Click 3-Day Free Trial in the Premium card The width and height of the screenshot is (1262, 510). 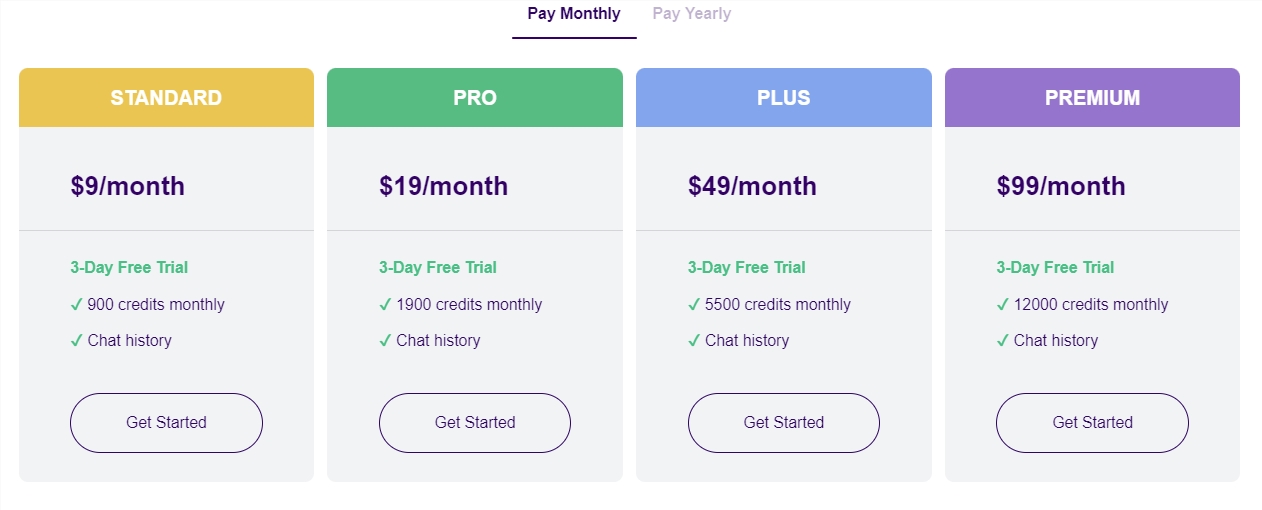click(1055, 267)
